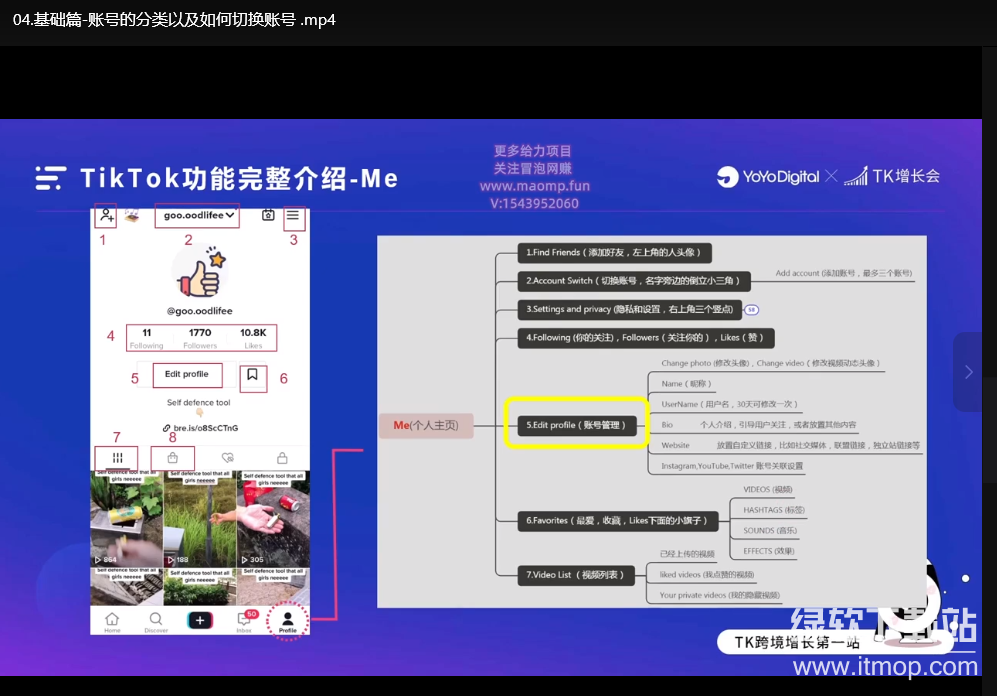Tap the Discover search icon

[156, 621]
